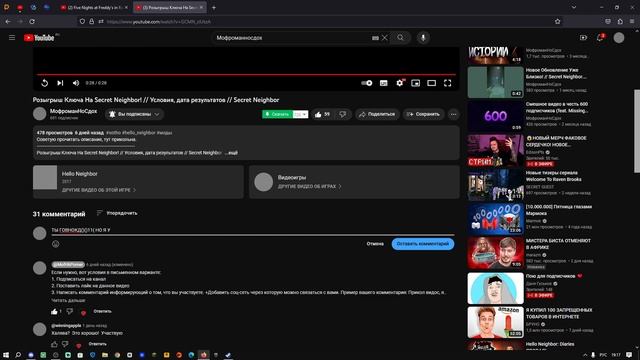Click the red video progress bar
The image size is (640, 360).
[246, 74]
